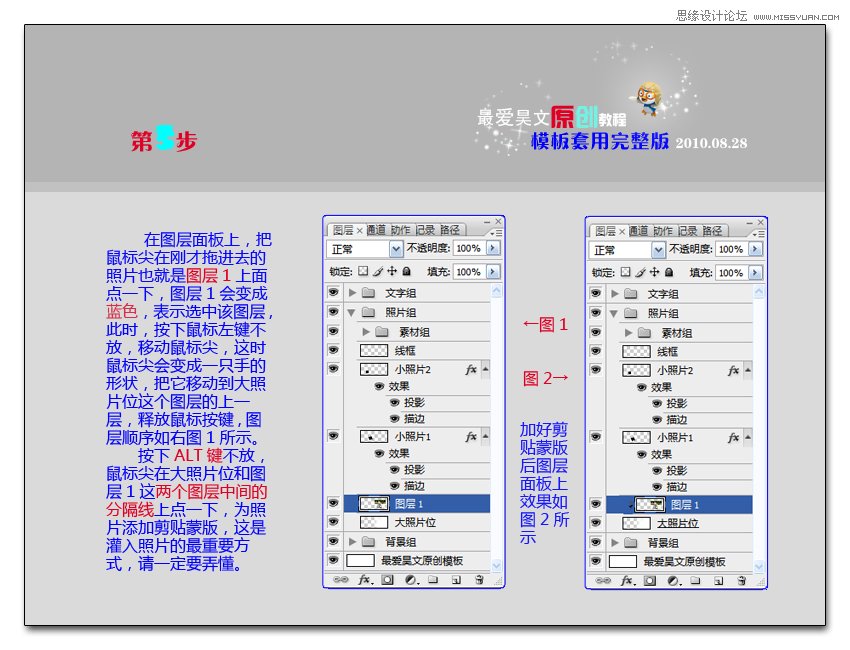Click scroll down arrow in left layers list

tap(497, 565)
